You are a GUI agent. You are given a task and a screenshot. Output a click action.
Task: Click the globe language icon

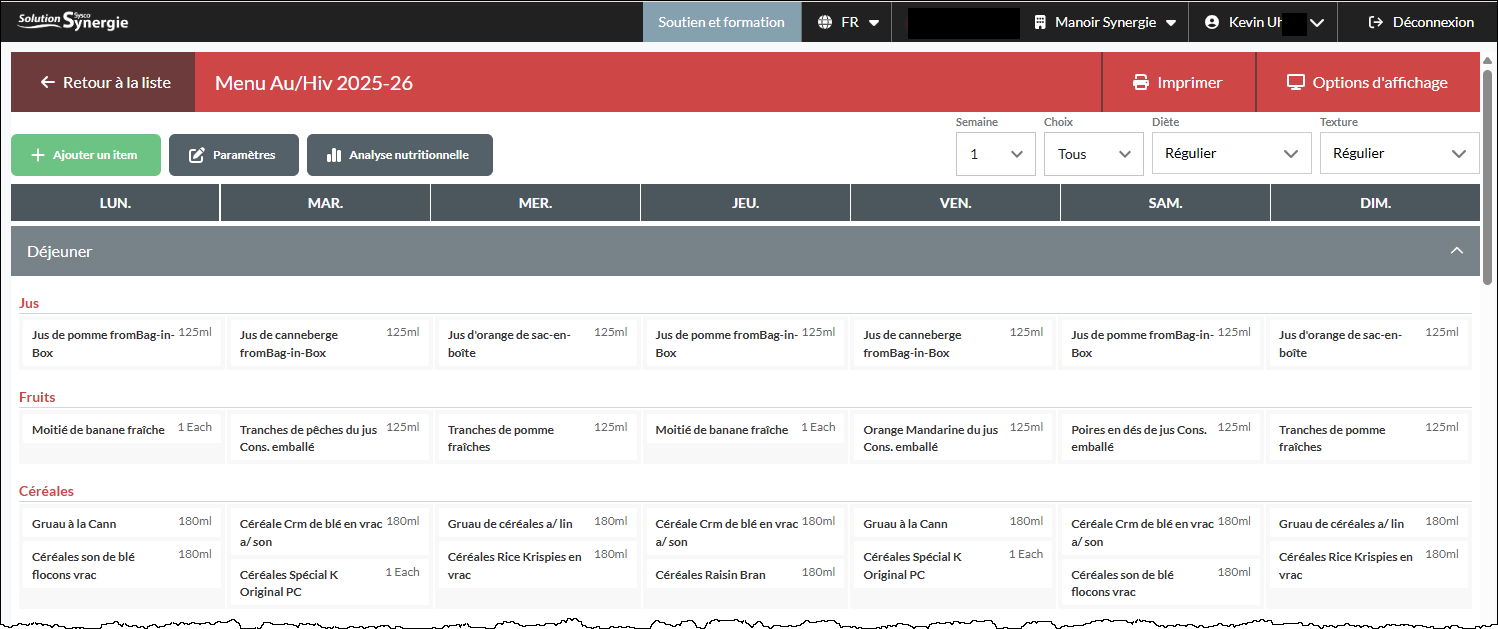(825, 22)
